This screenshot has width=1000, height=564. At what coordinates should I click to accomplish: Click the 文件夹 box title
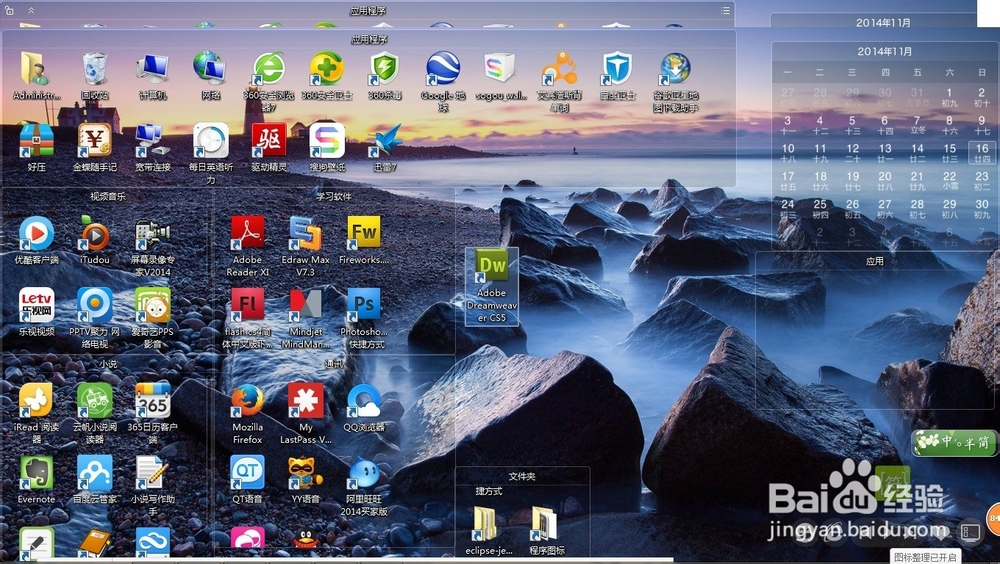click(x=522, y=476)
